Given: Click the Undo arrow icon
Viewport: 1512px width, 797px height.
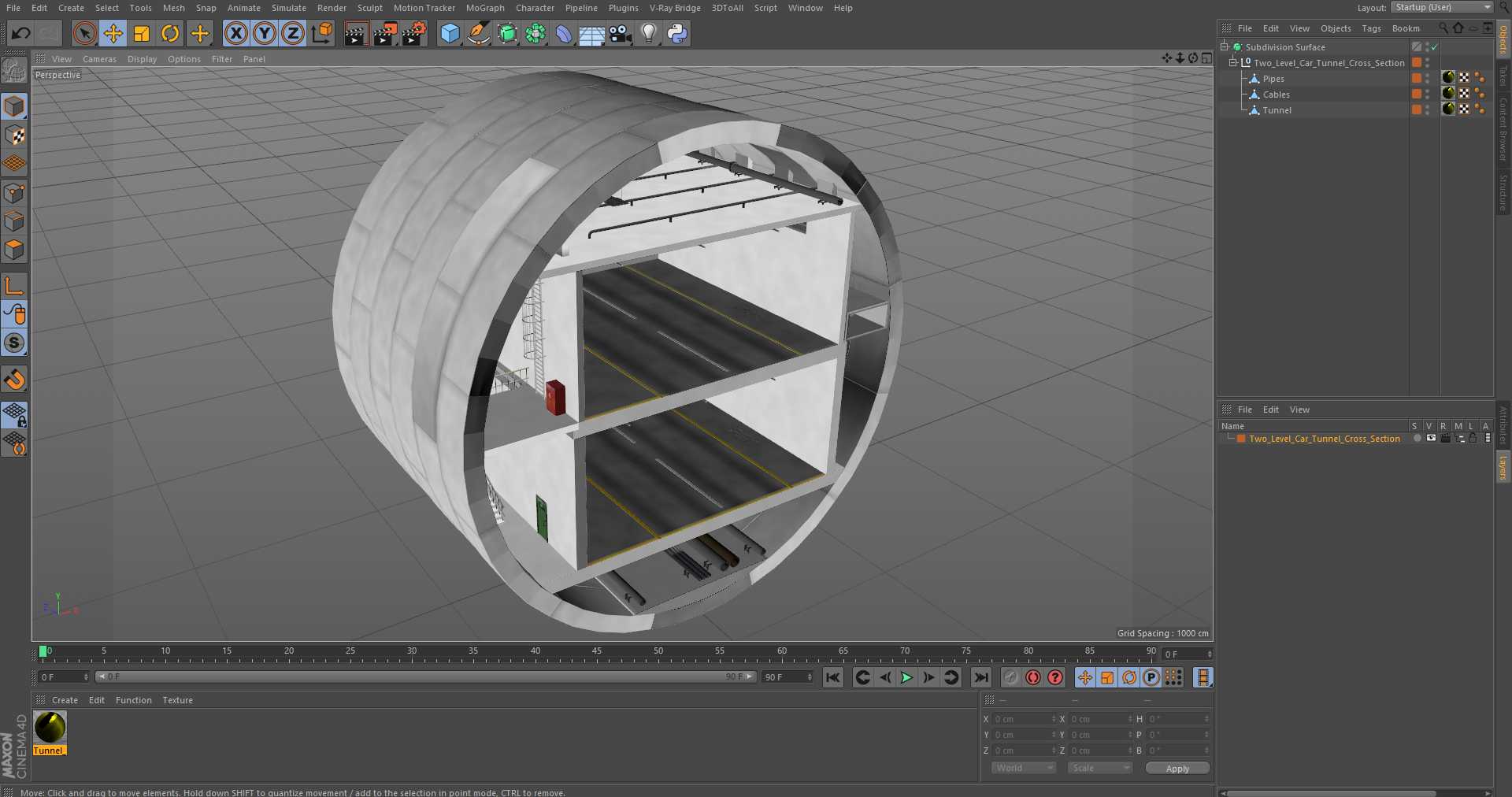Looking at the screenshot, I should [21, 33].
